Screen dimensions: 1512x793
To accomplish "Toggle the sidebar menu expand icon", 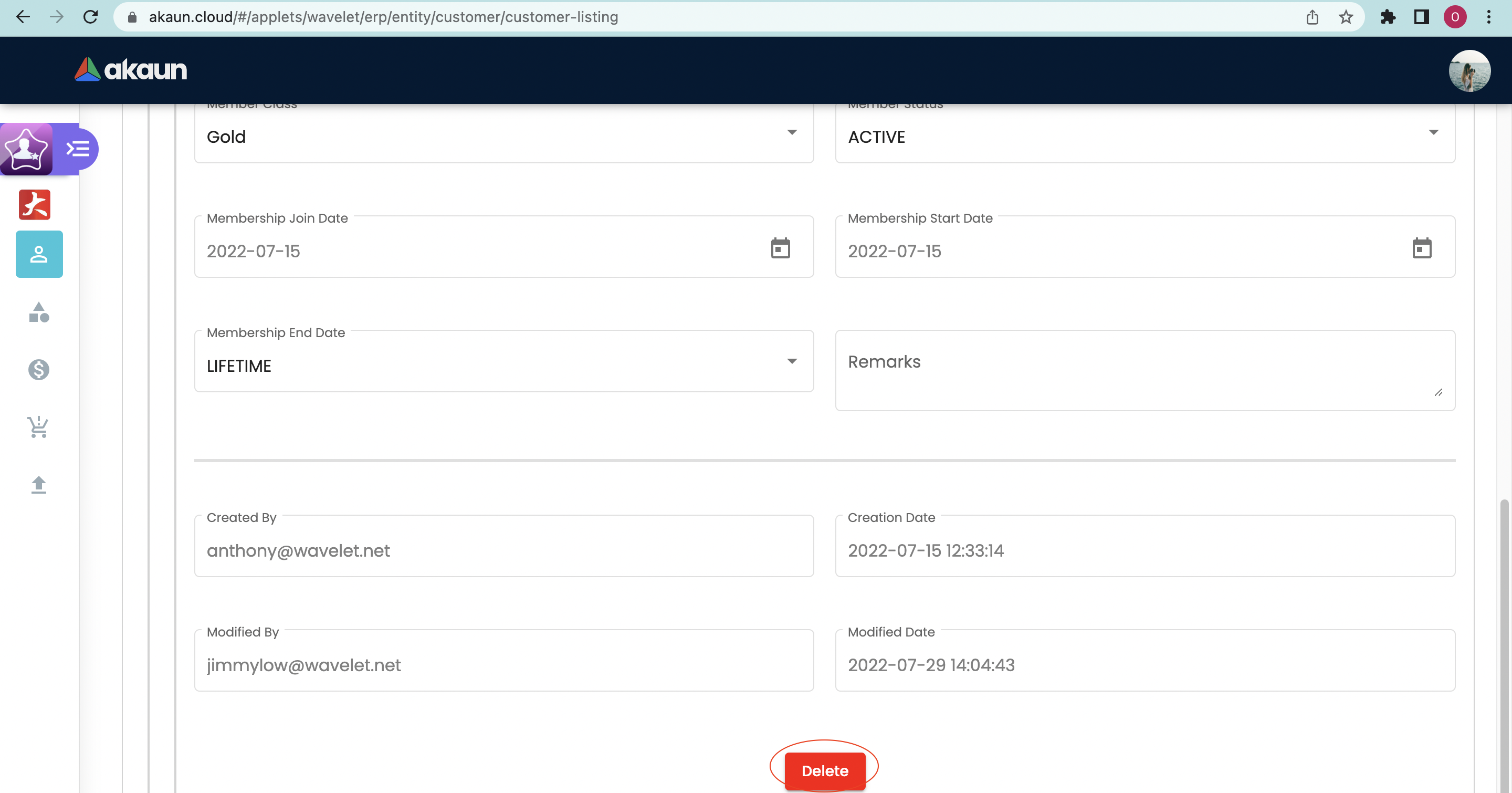I will 78,149.
